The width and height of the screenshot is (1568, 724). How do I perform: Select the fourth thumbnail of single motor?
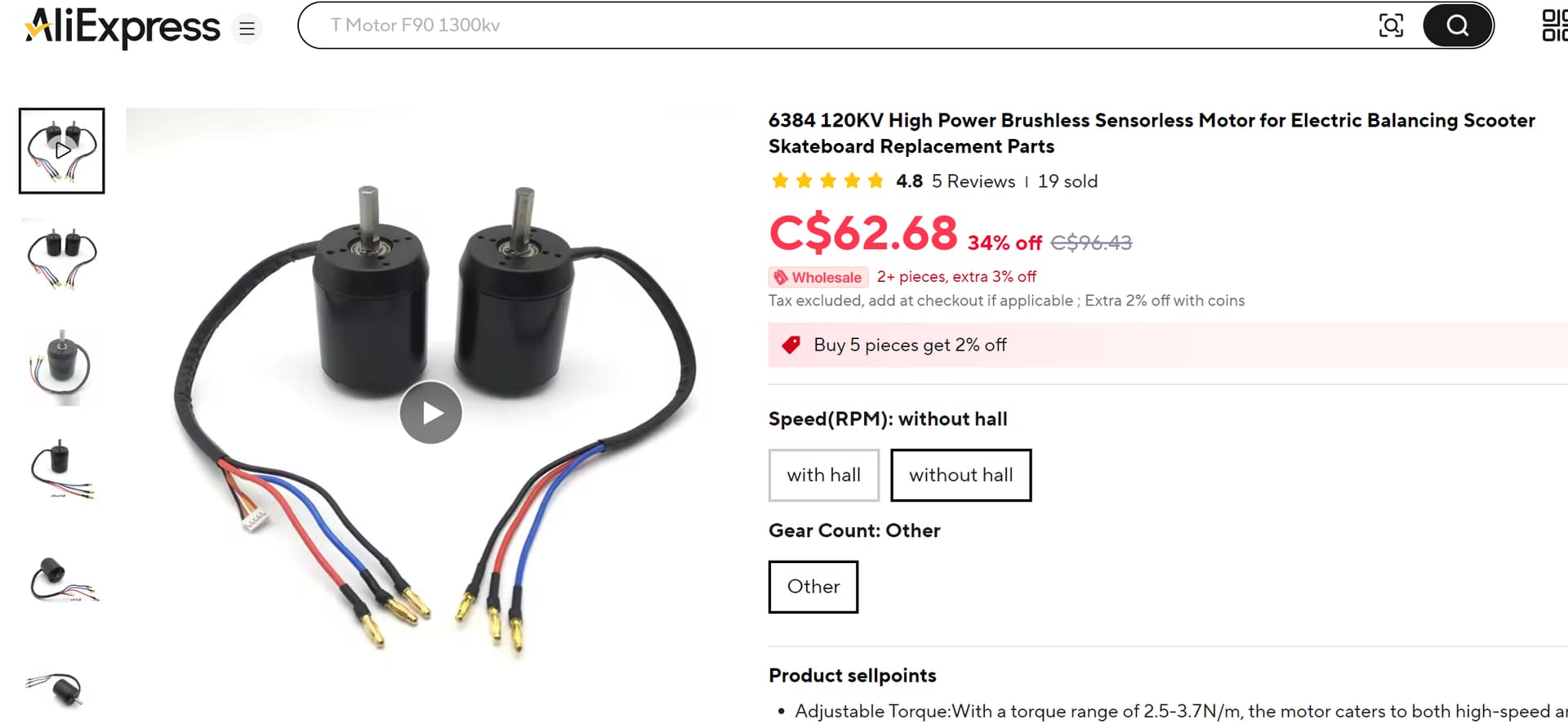(x=62, y=472)
